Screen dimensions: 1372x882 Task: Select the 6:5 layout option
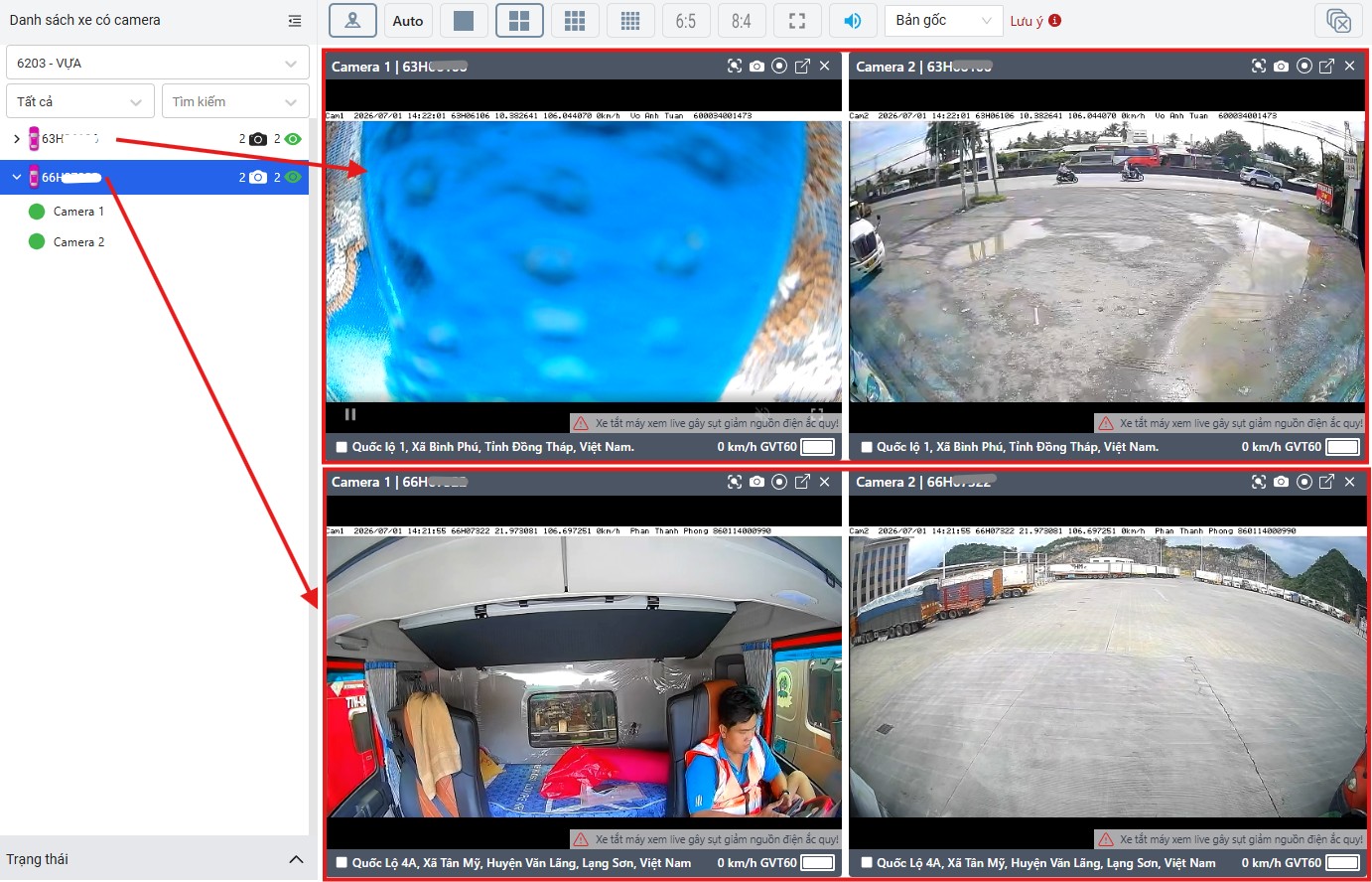tap(686, 21)
